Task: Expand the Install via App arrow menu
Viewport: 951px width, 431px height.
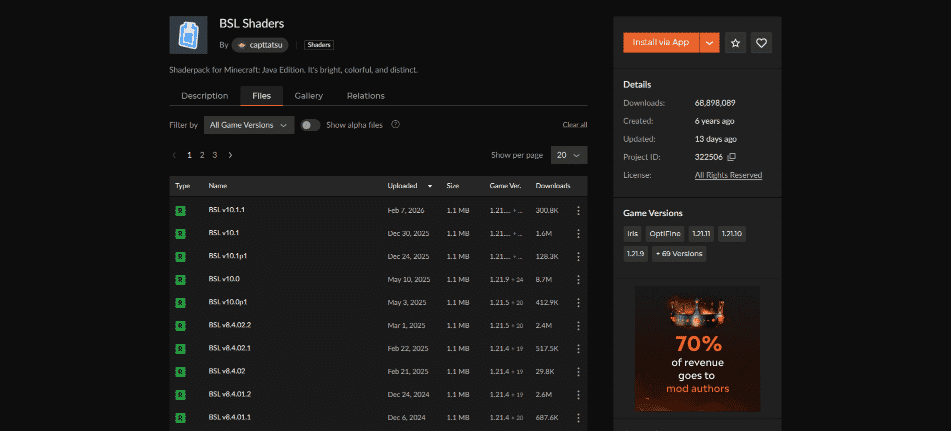Action: [x=709, y=43]
